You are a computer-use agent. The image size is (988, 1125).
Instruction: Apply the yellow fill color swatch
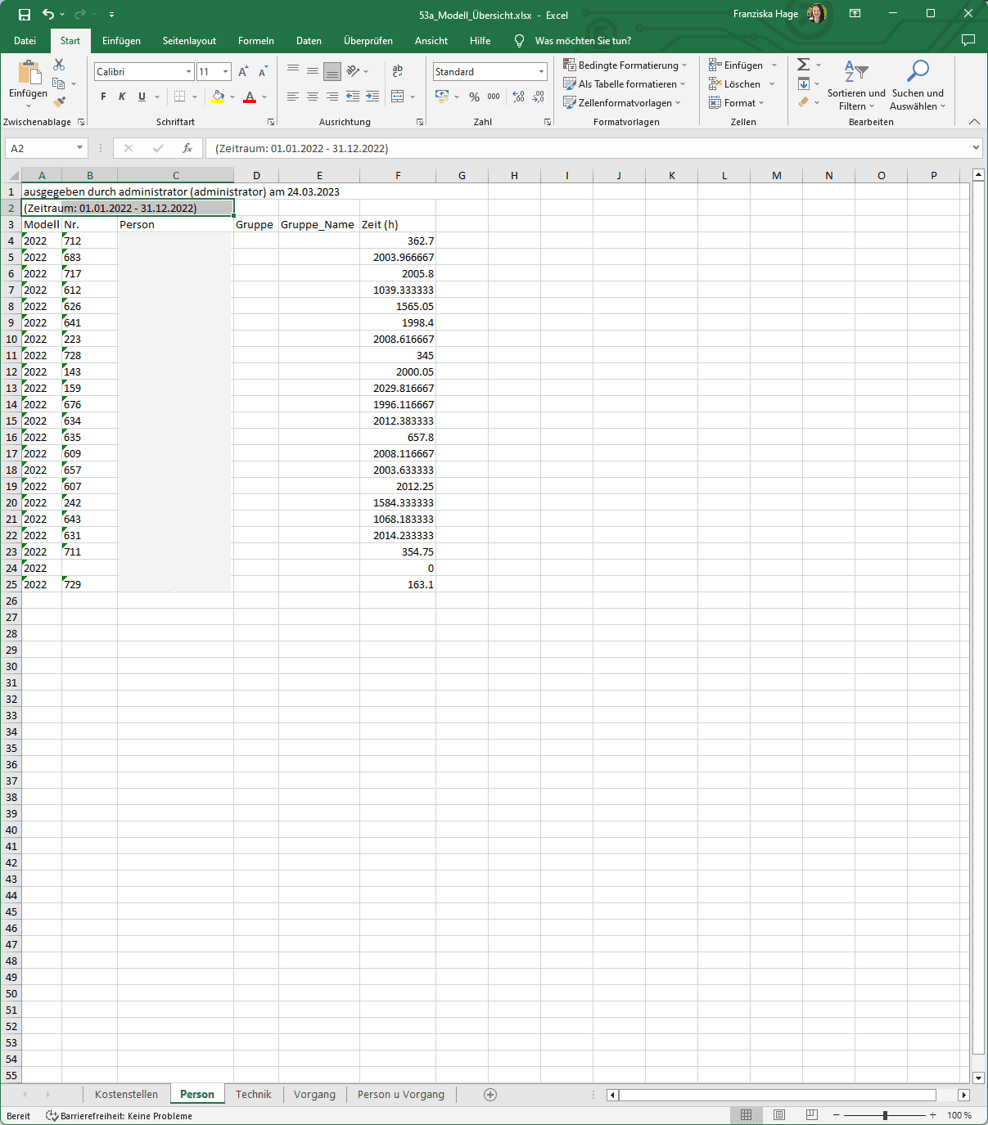tap(218, 97)
